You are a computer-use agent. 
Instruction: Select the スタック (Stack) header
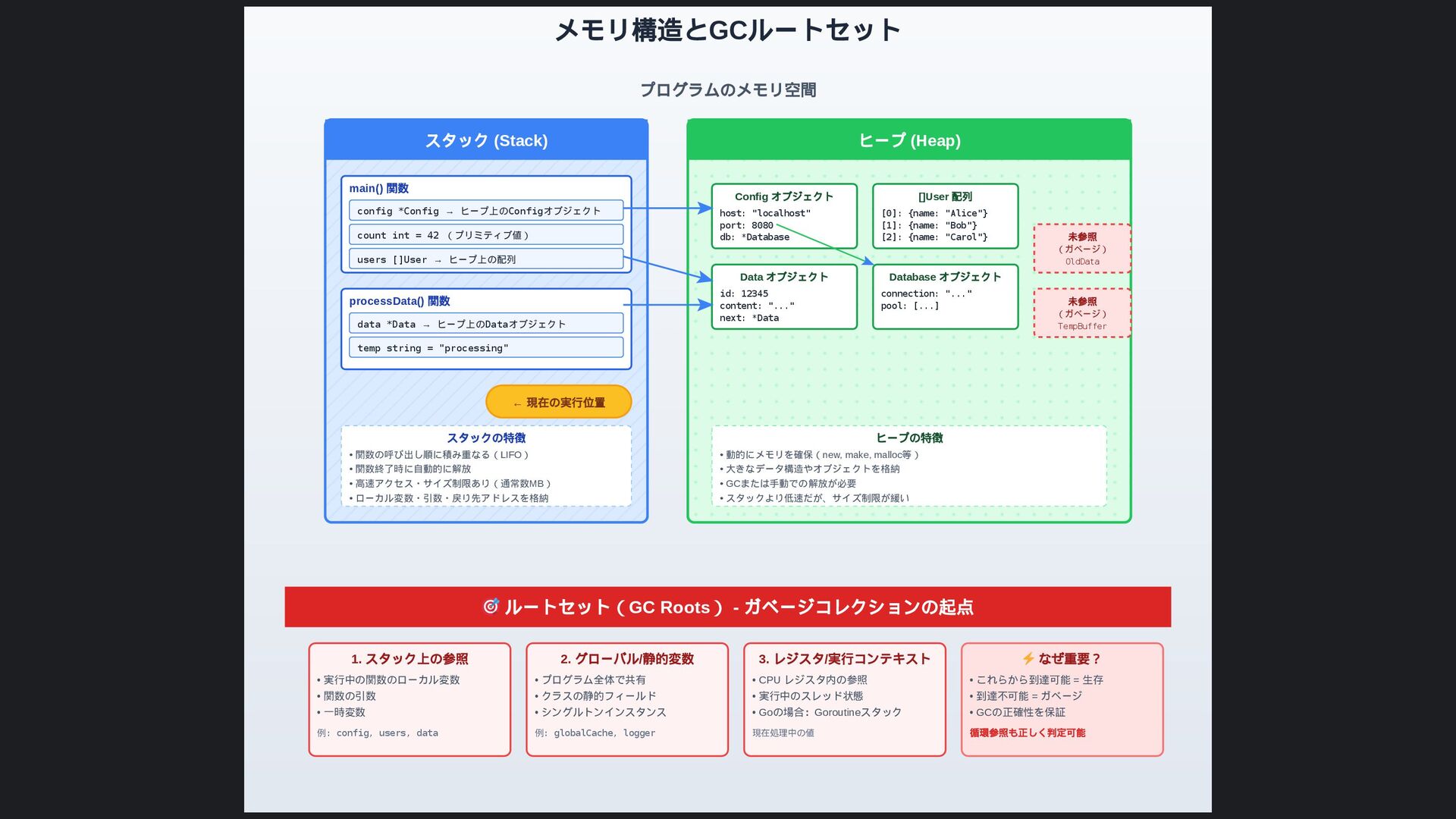point(486,140)
